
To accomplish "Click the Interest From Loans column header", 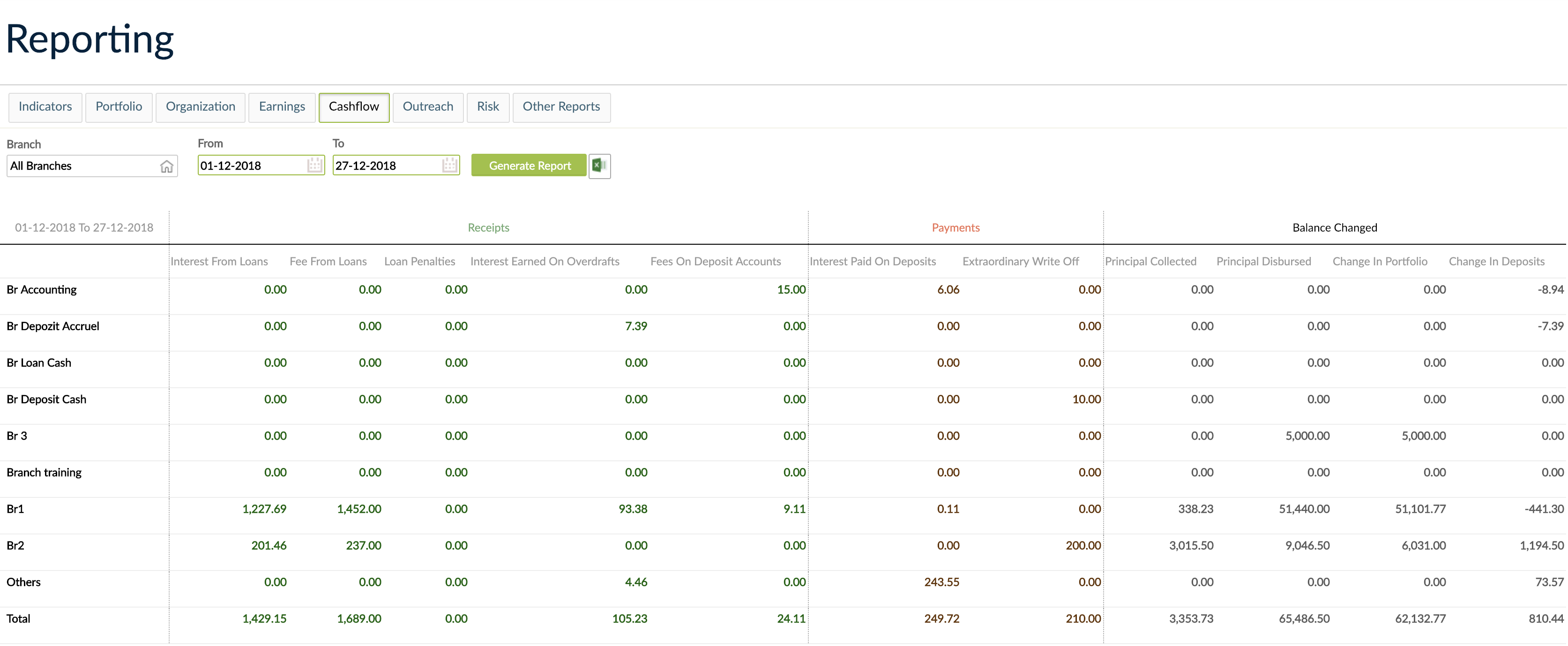I will 219,261.
